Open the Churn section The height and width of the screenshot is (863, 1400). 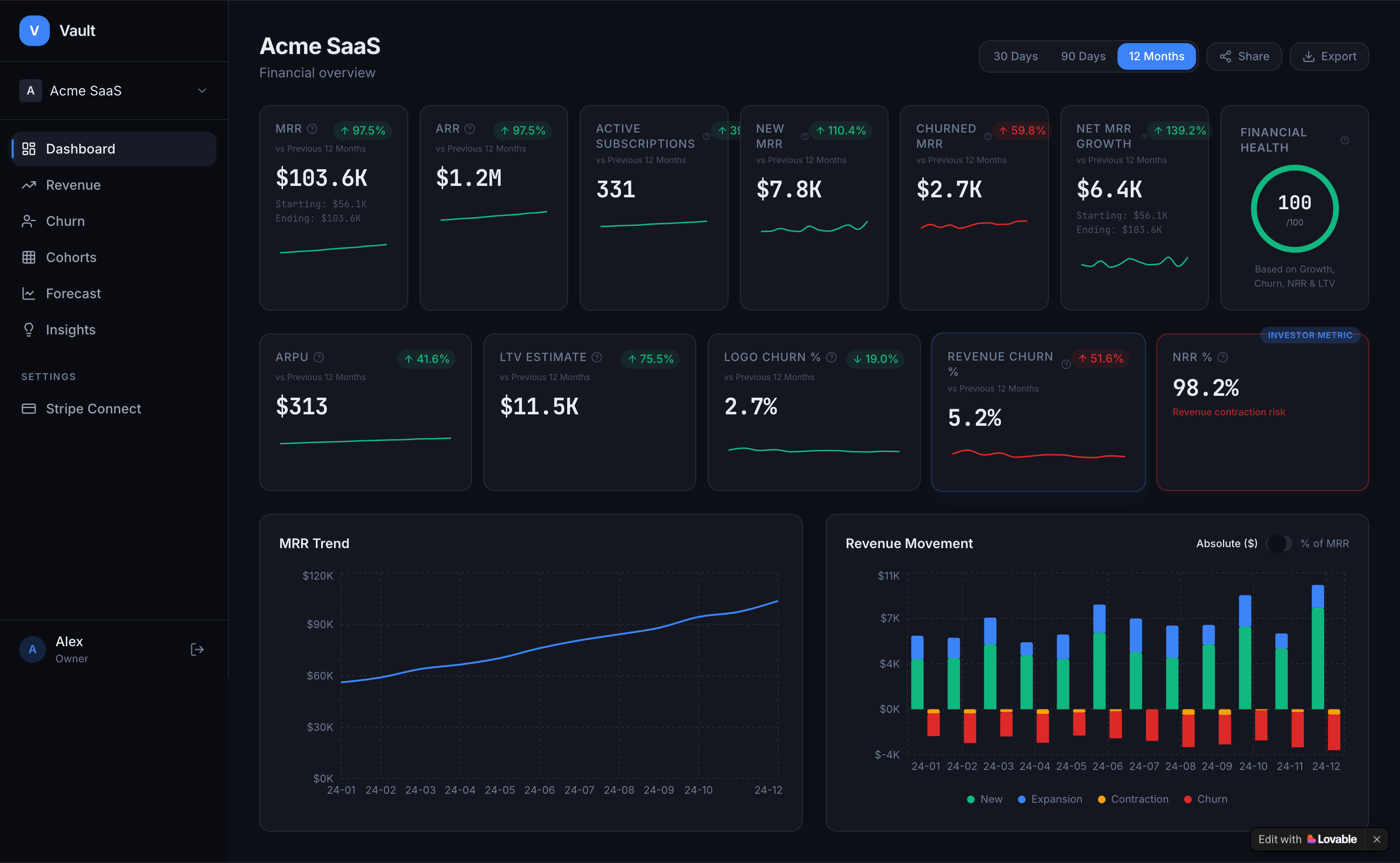(x=114, y=221)
